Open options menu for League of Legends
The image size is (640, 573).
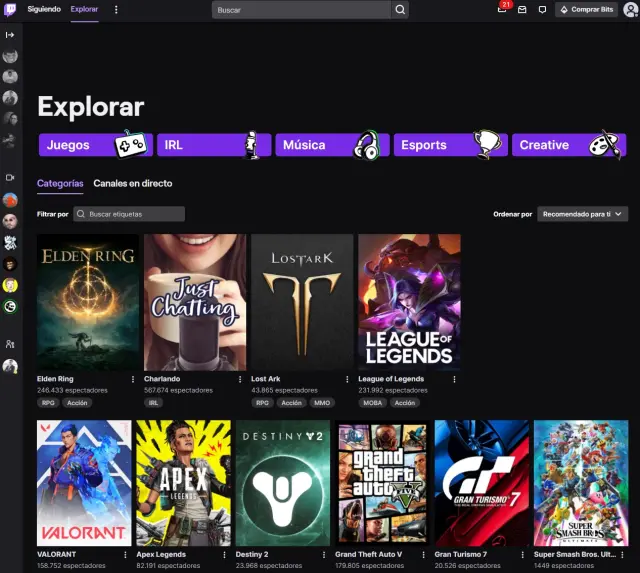tap(454, 379)
